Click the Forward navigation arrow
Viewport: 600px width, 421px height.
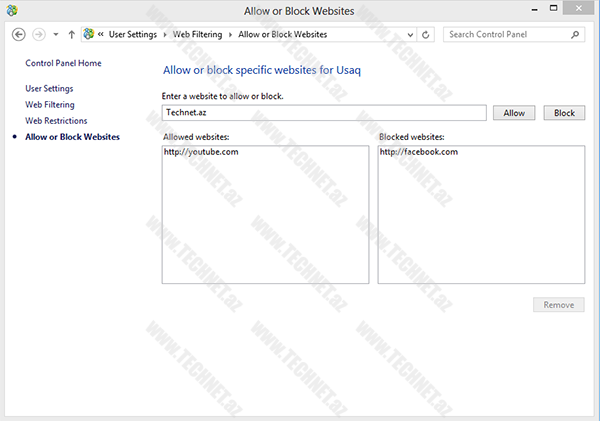[39, 34]
